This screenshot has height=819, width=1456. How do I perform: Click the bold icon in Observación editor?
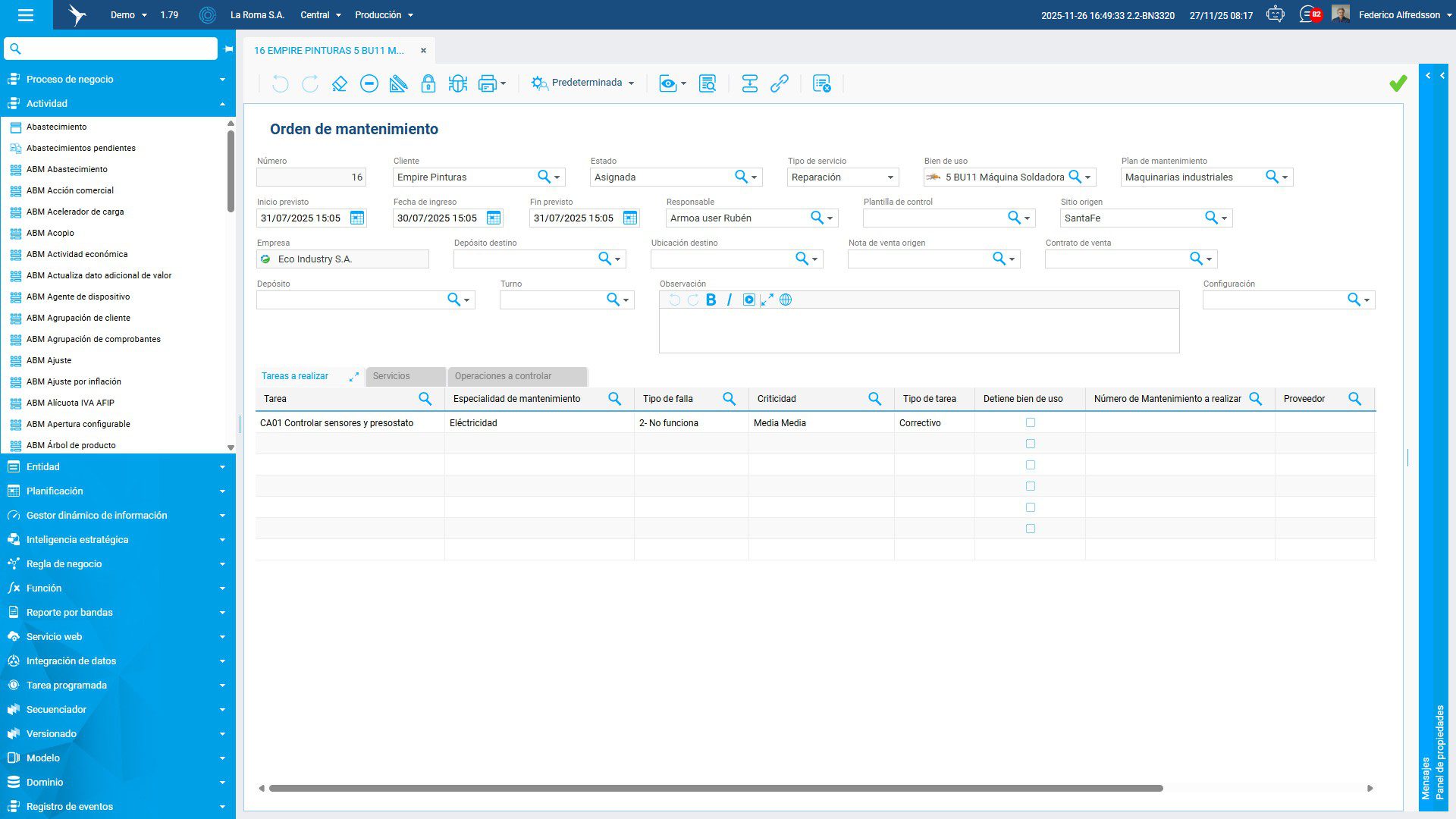pyautogui.click(x=711, y=300)
